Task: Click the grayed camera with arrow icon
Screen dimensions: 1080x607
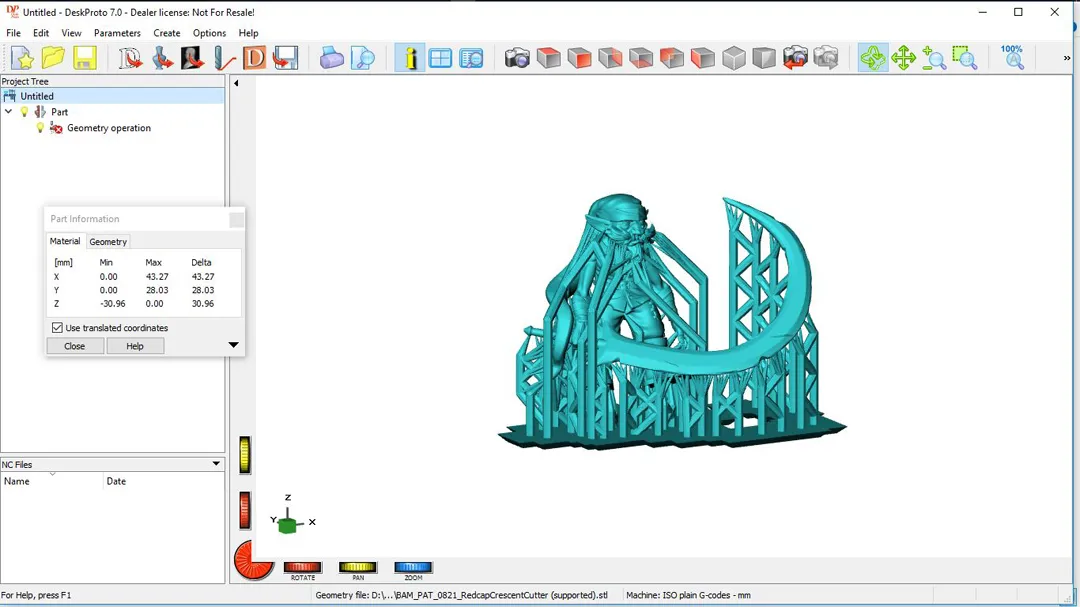Action: 826,58
